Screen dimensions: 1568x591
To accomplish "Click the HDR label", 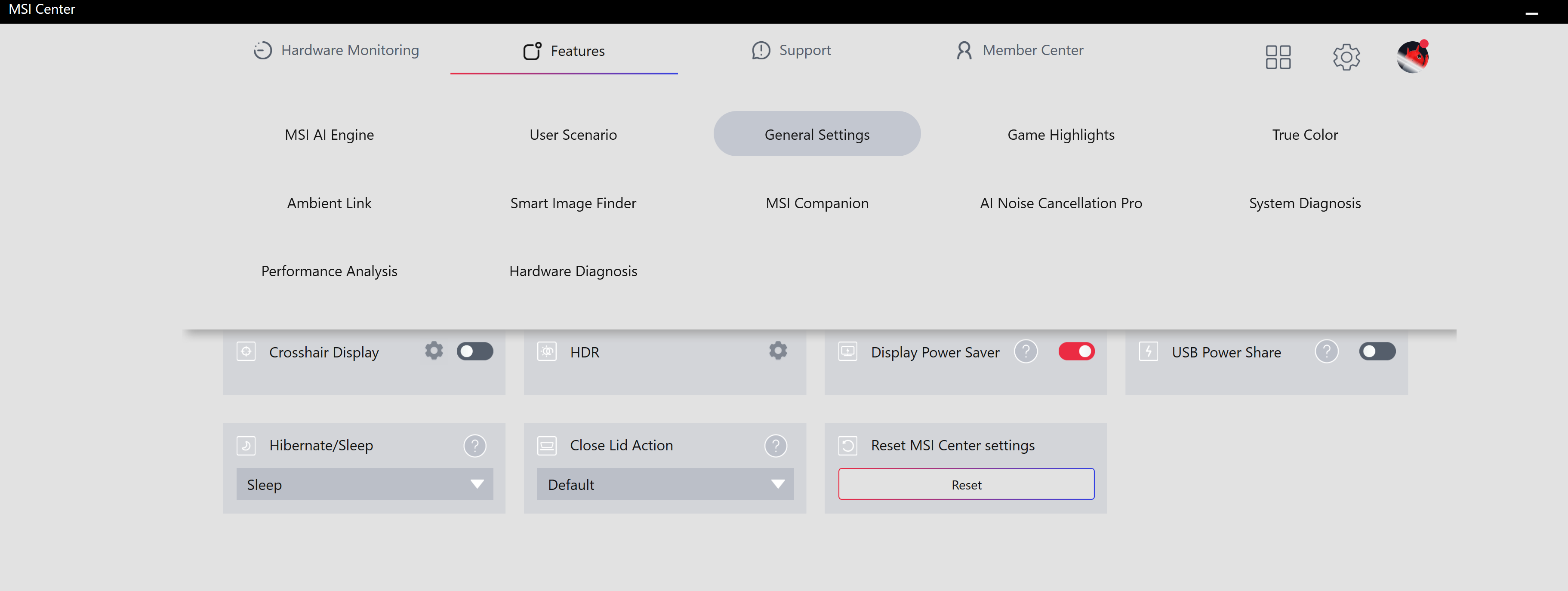I will pyautogui.click(x=584, y=352).
